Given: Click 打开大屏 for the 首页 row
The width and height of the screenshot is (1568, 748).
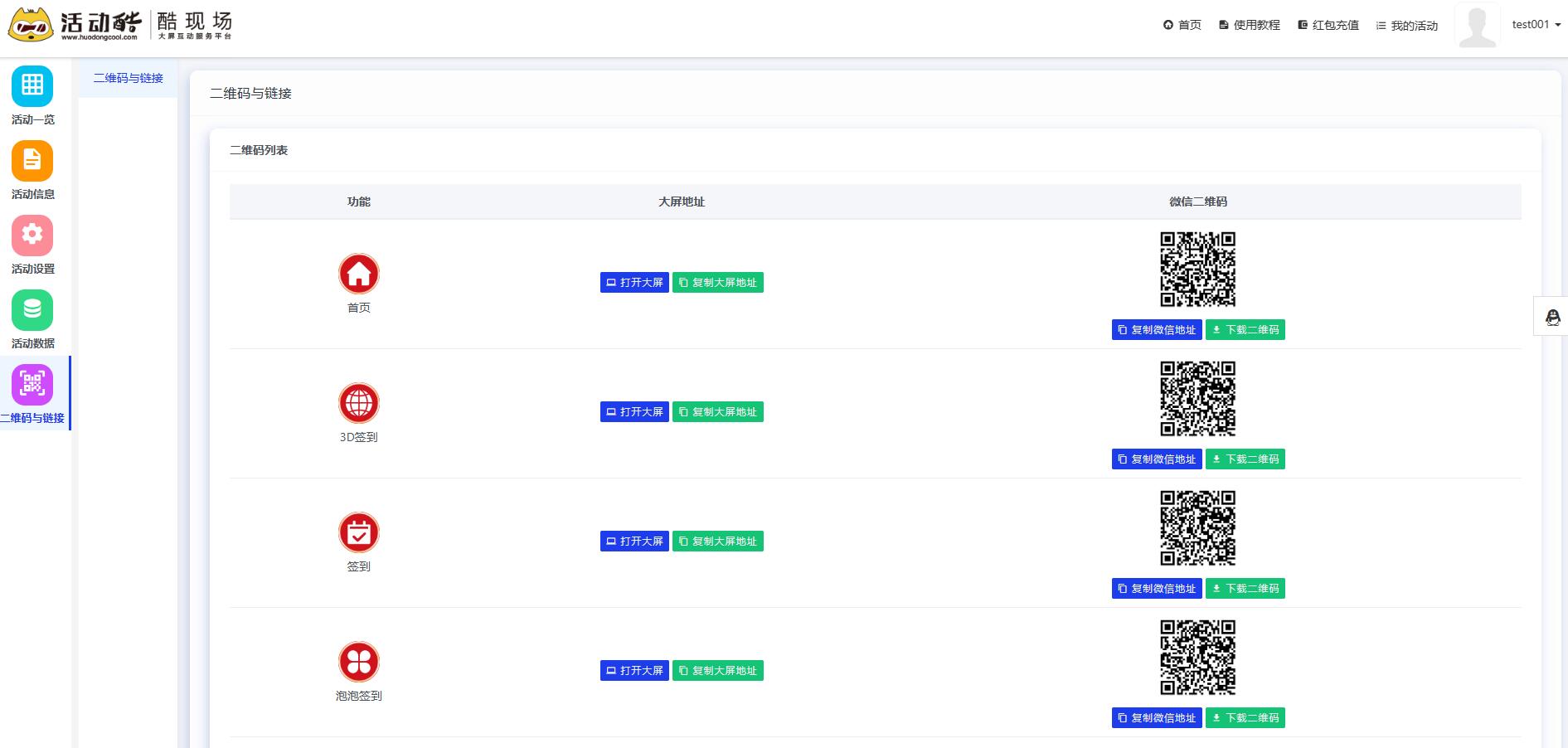Looking at the screenshot, I should tap(634, 283).
